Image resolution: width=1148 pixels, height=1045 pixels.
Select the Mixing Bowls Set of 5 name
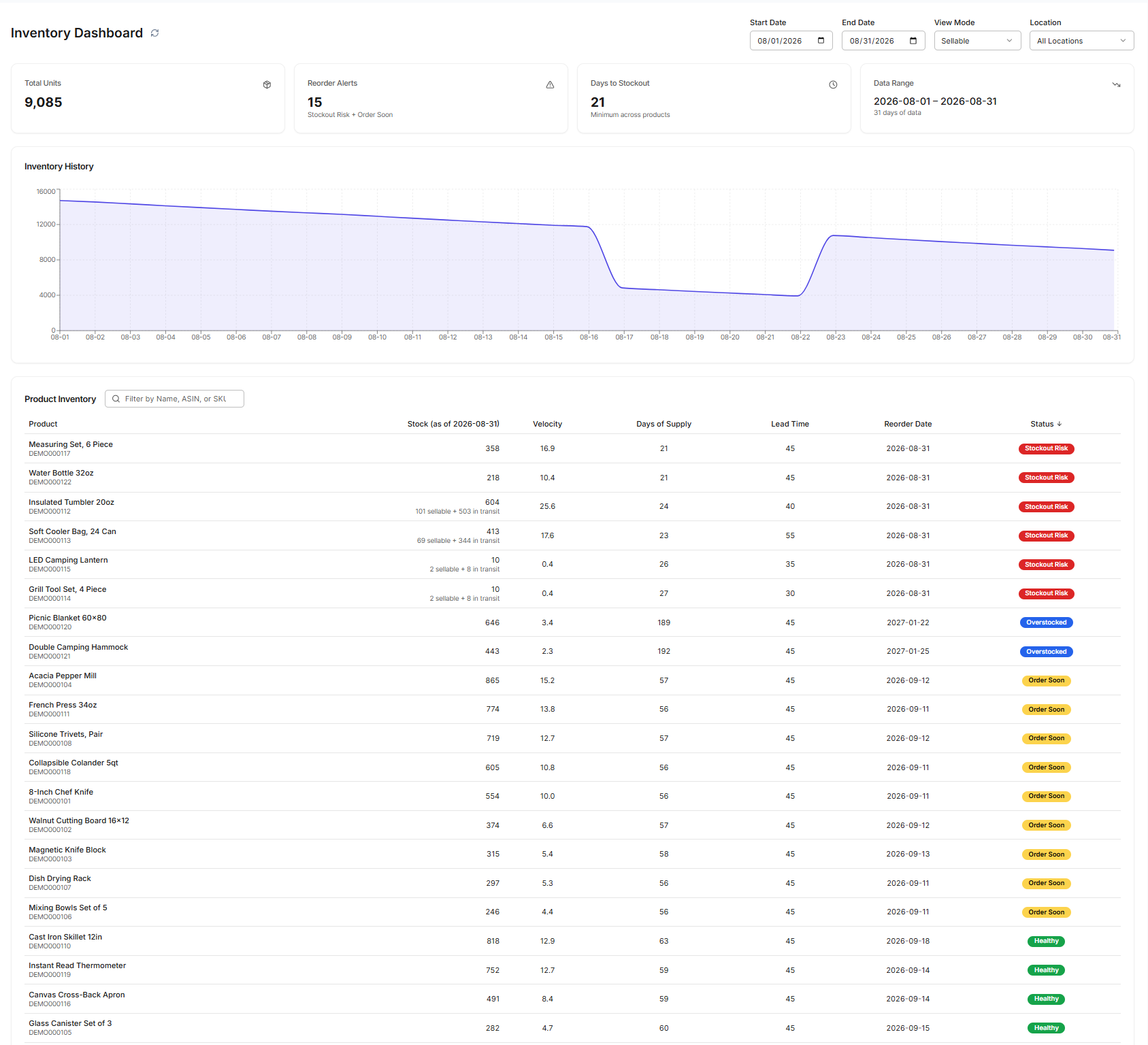pos(68,908)
